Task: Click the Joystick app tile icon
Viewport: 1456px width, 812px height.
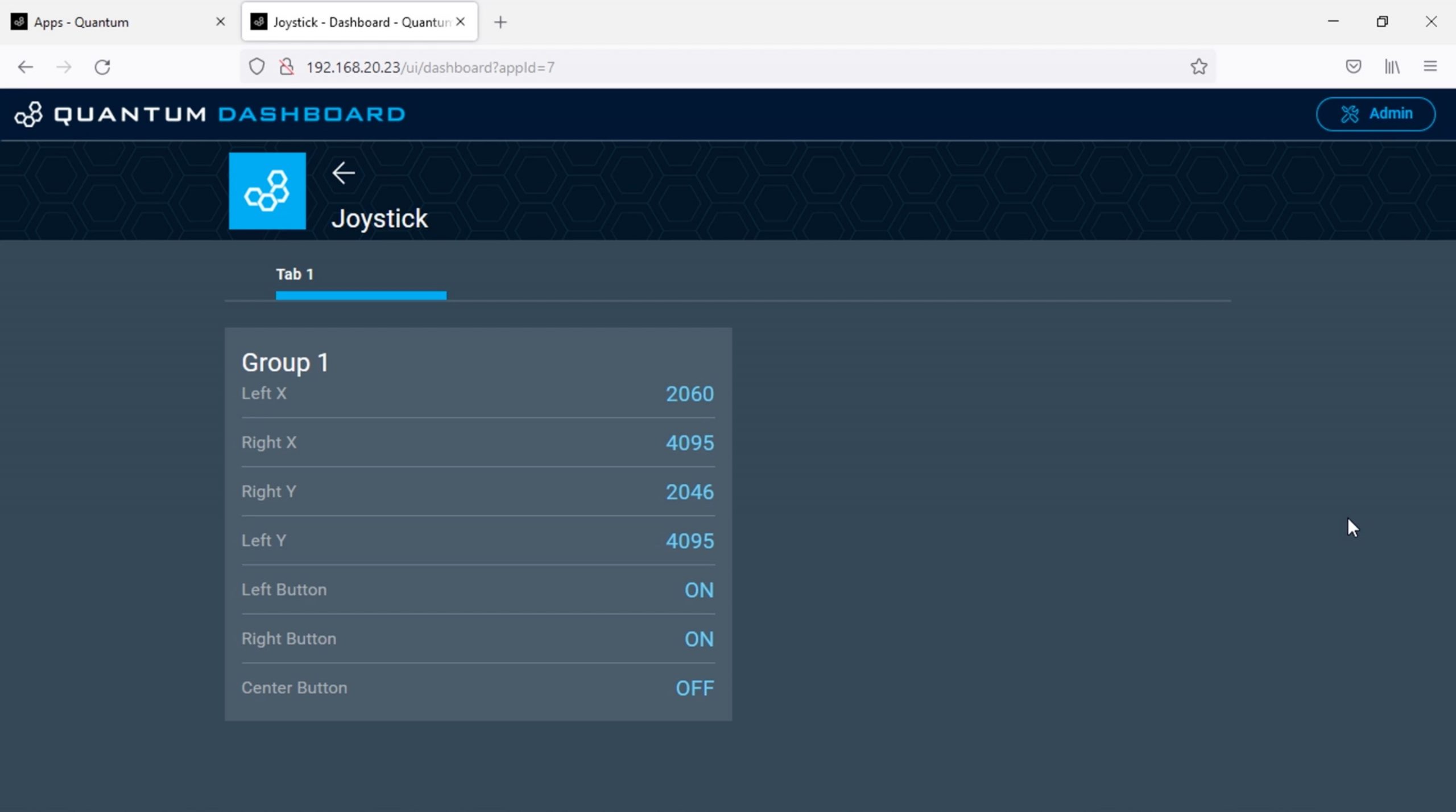Action: tap(267, 191)
